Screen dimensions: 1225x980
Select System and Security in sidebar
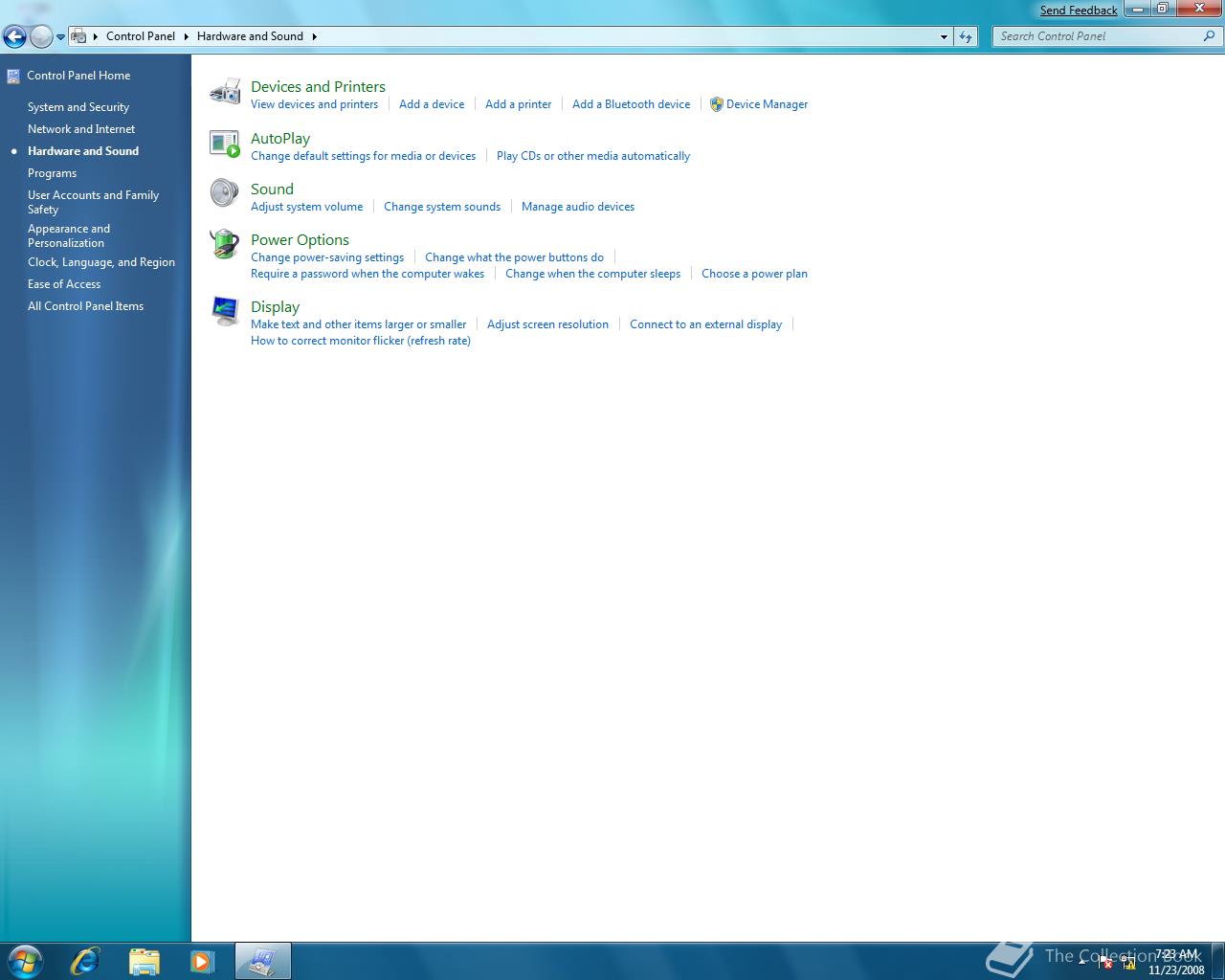[x=78, y=107]
